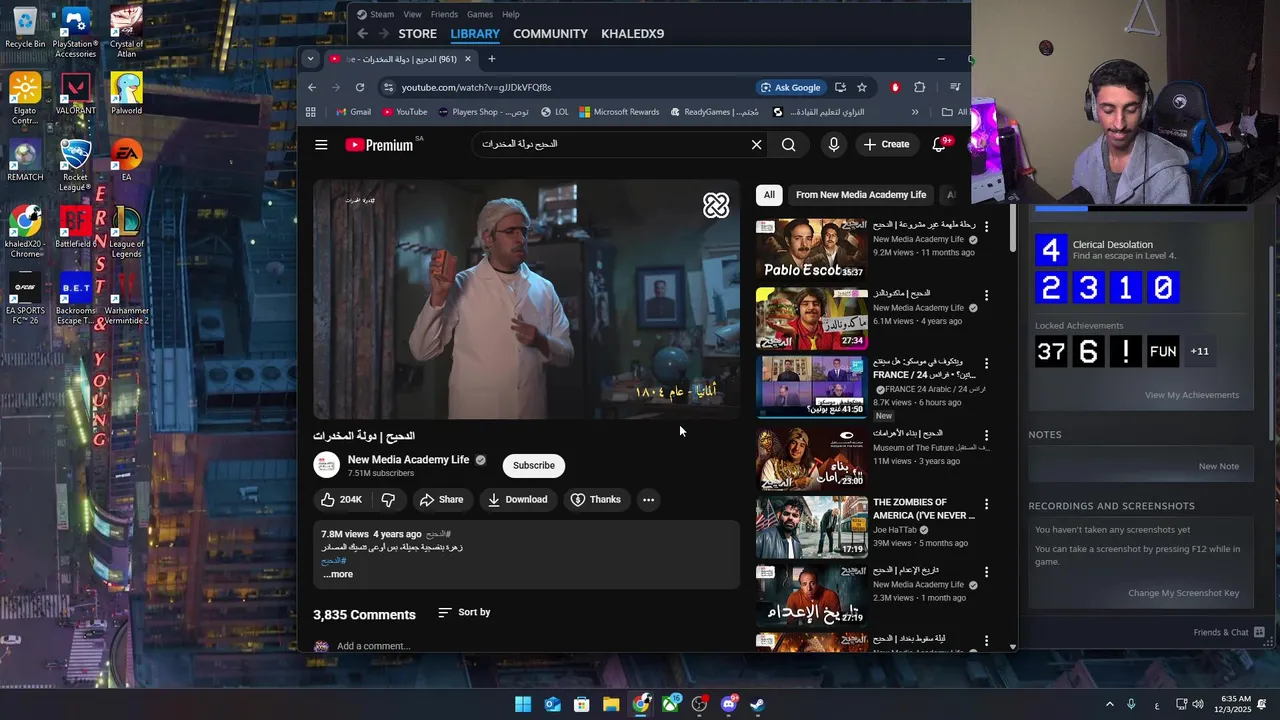Open the Steam View menu
Viewport: 1280px width, 720px height.
pos(412,14)
